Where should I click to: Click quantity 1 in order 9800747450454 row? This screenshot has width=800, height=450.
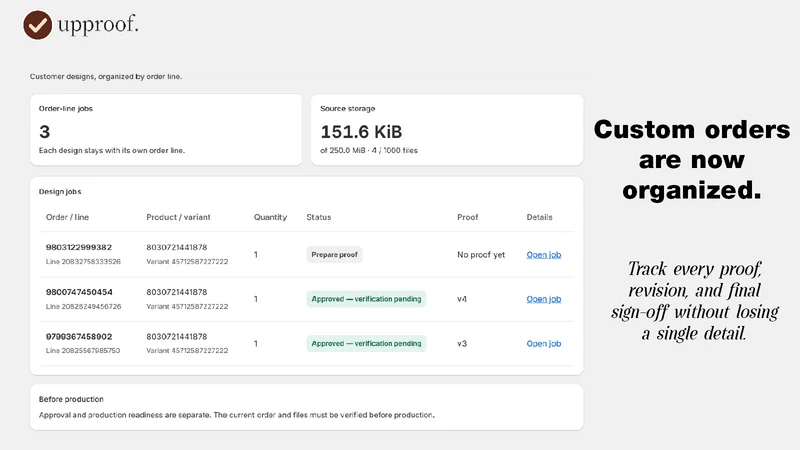tap(256, 299)
